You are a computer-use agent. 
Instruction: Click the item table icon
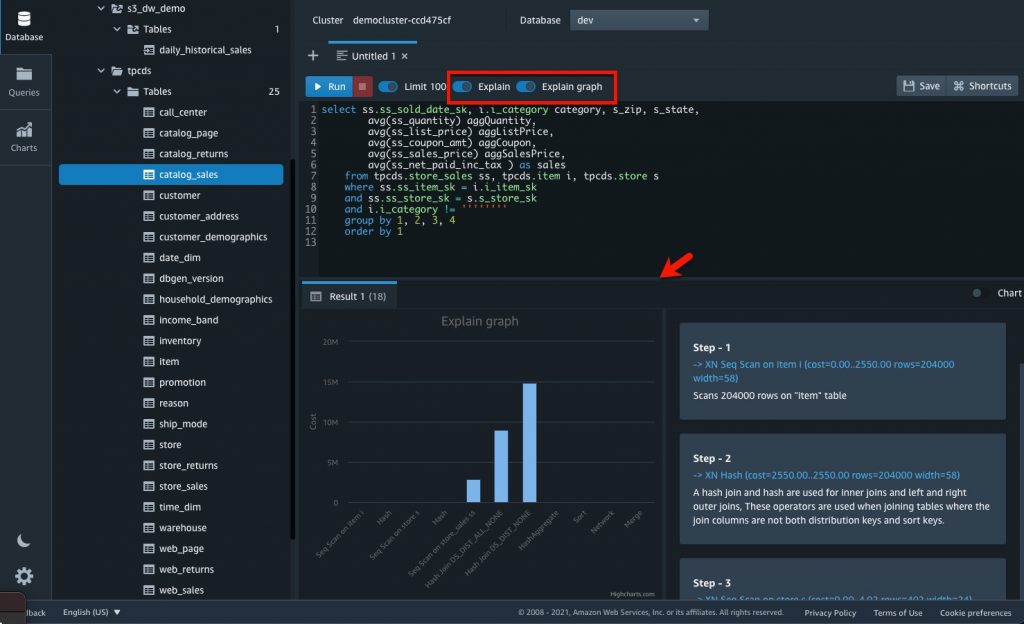pos(149,362)
